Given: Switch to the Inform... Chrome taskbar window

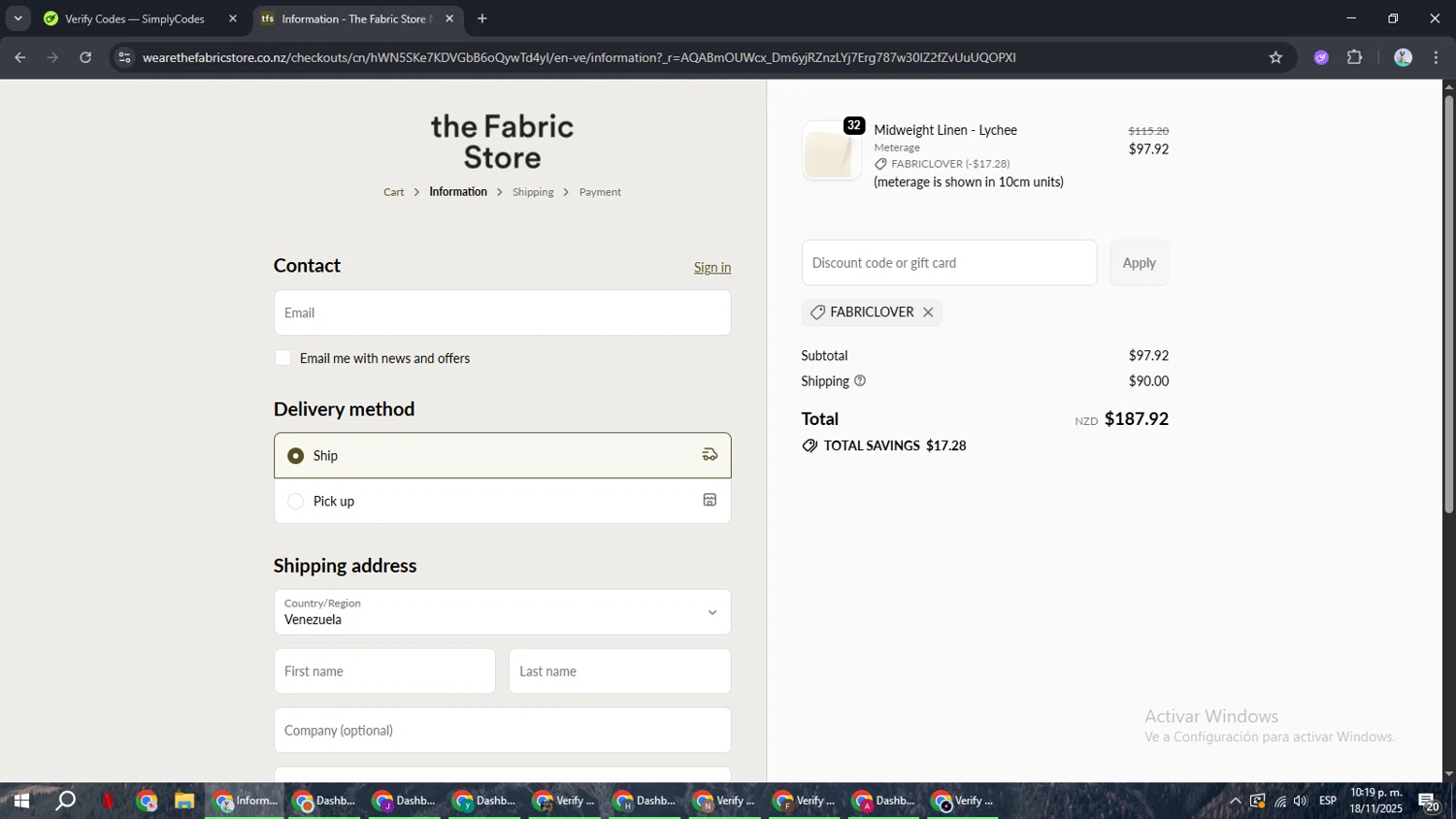Looking at the screenshot, I should pyautogui.click(x=245, y=802).
